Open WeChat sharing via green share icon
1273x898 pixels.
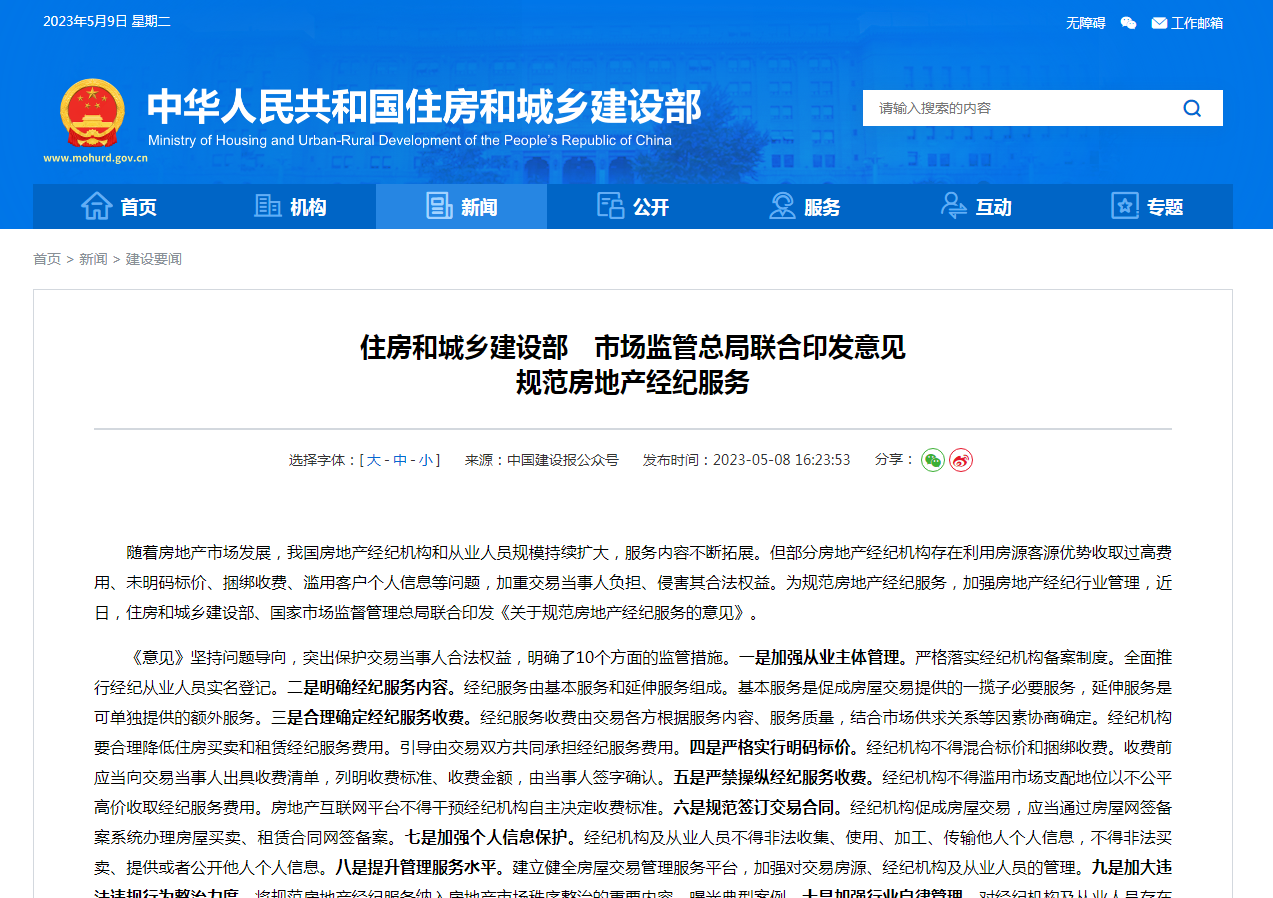click(x=932, y=461)
